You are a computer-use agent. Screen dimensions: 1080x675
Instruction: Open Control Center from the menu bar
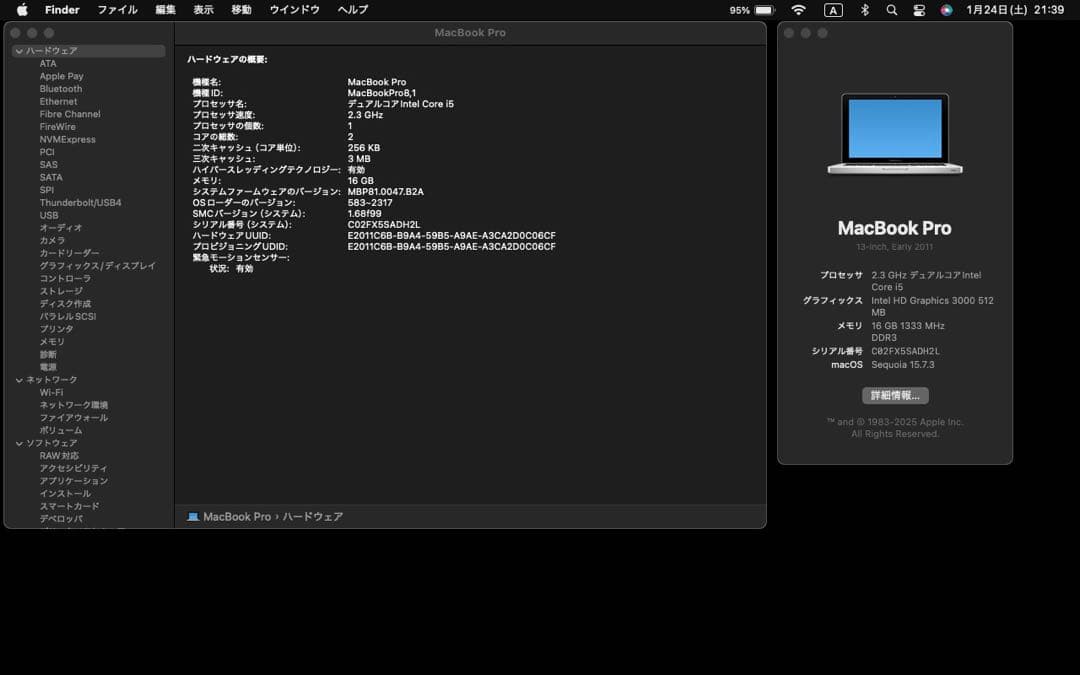918,10
